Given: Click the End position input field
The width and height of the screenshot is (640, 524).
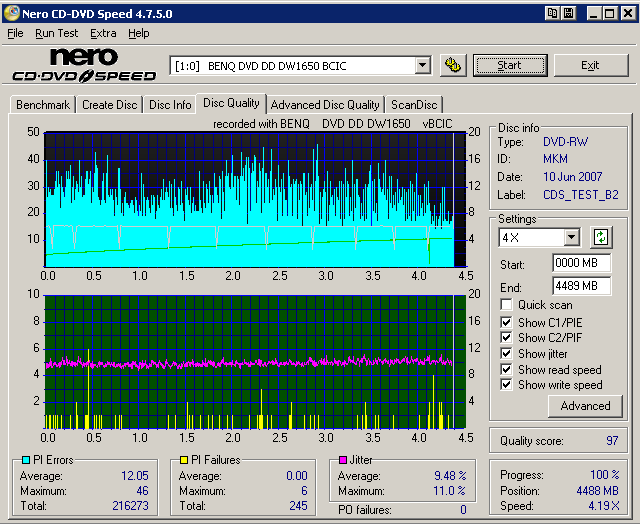Looking at the screenshot, I should 581,286.
